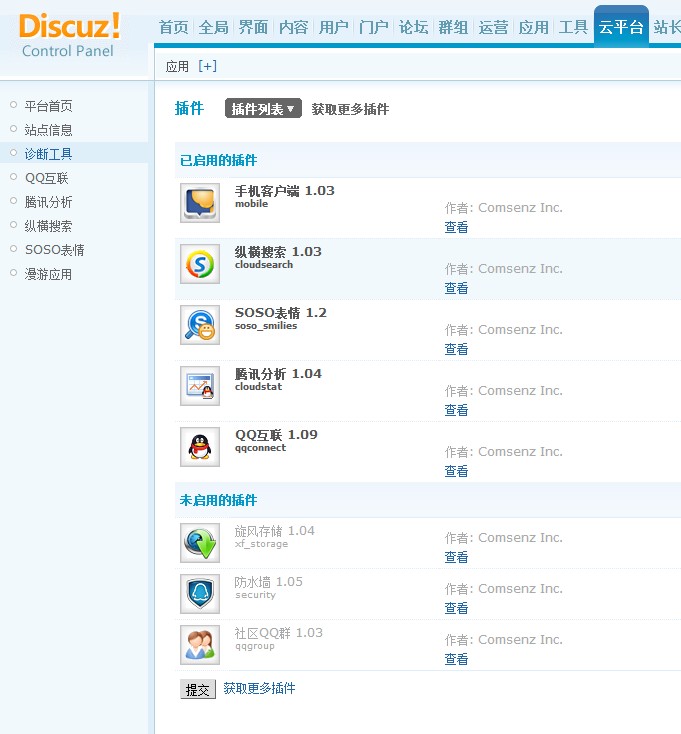Click 查看 for 社区QQ群 plugin
Image resolution: width=681 pixels, height=734 pixels.
(456, 659)
